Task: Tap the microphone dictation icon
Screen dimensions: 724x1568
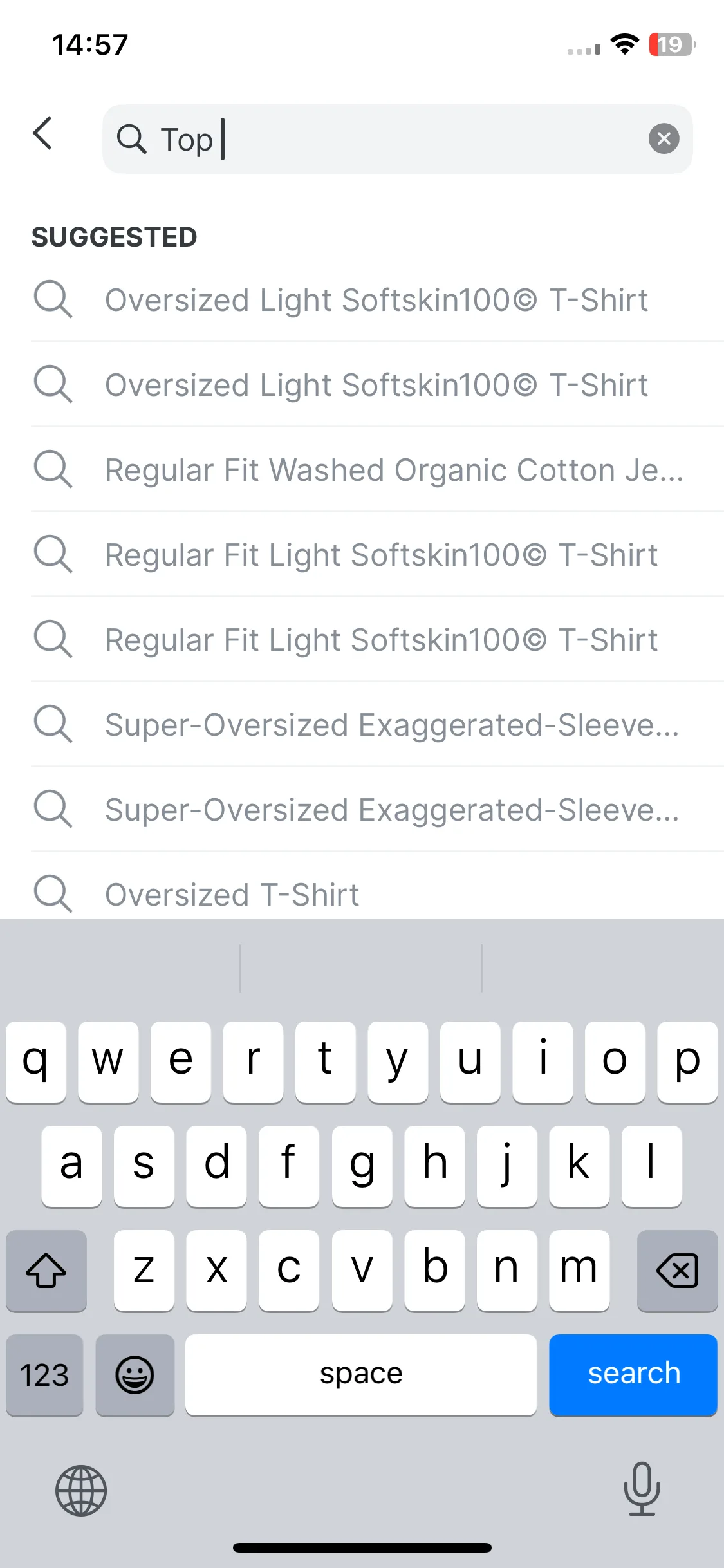Action: click(x=642, y=1489)
